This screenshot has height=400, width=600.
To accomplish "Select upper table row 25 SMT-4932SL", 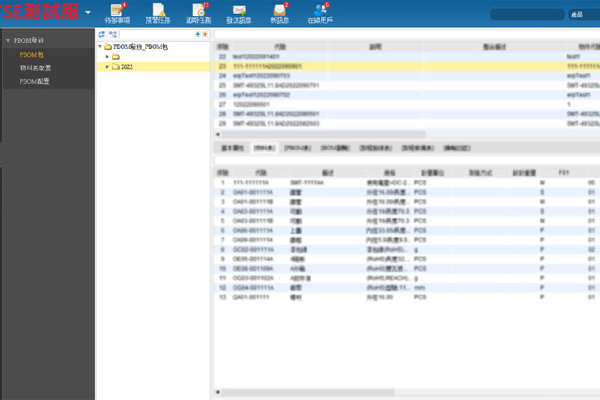I will (x=407, y=85).
